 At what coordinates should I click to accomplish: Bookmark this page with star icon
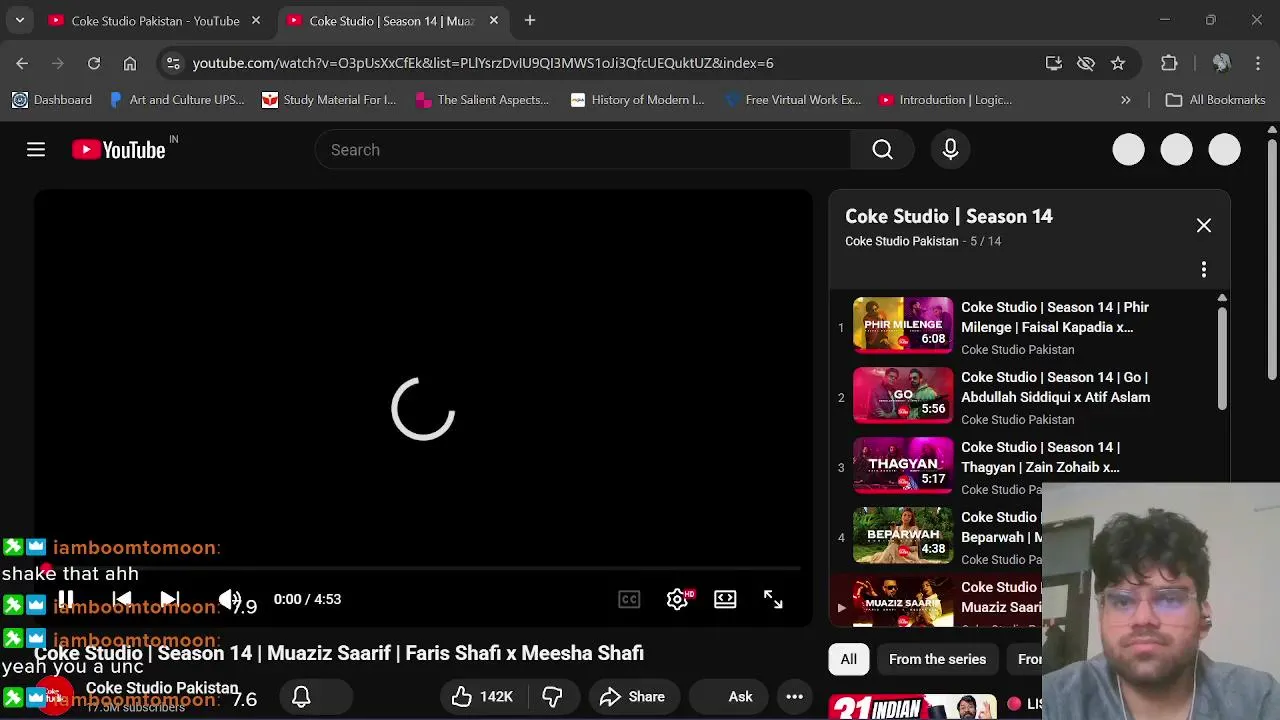1118,63
